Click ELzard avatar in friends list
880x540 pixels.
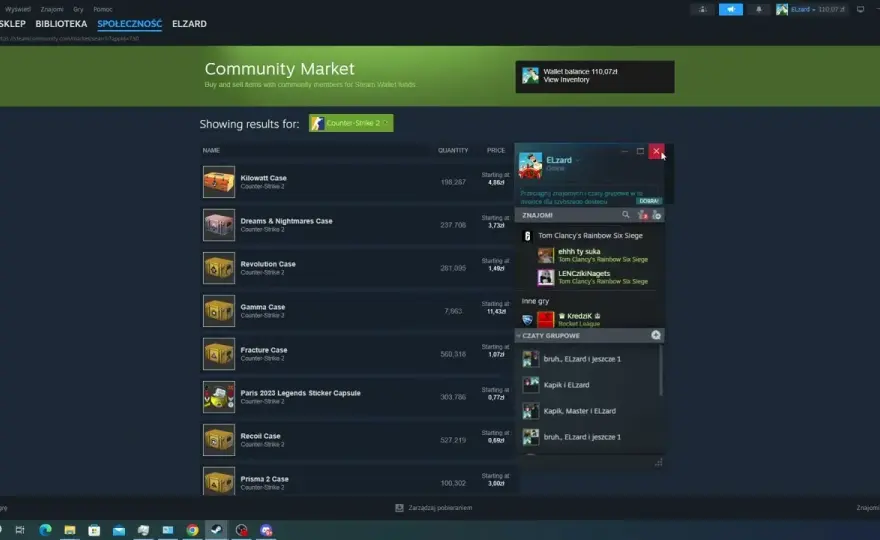pos(530,166)
